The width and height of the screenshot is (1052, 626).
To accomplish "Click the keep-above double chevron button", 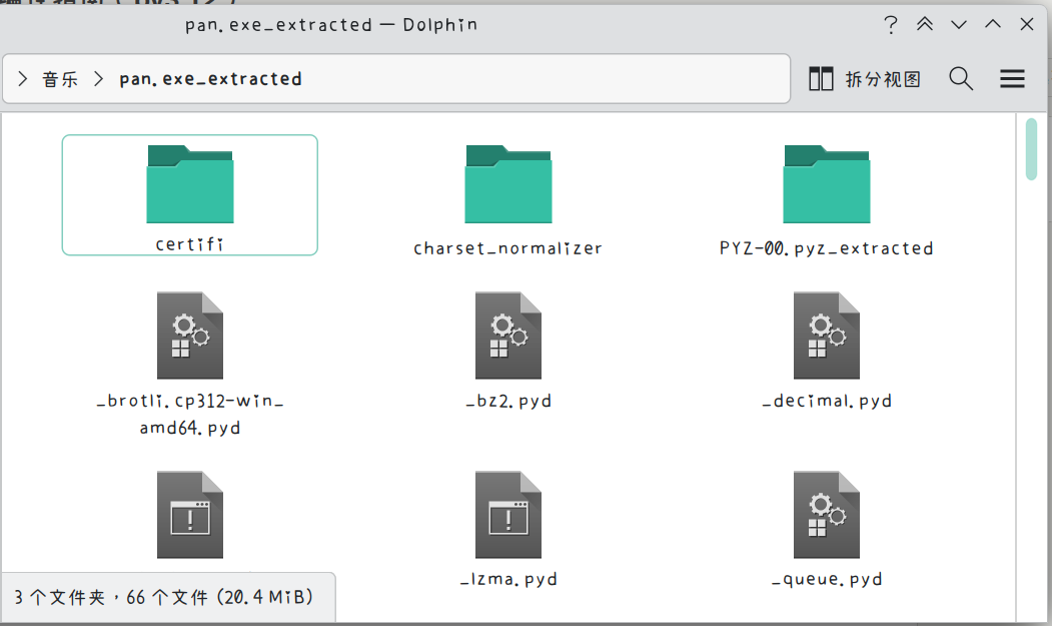I will 925,25.
